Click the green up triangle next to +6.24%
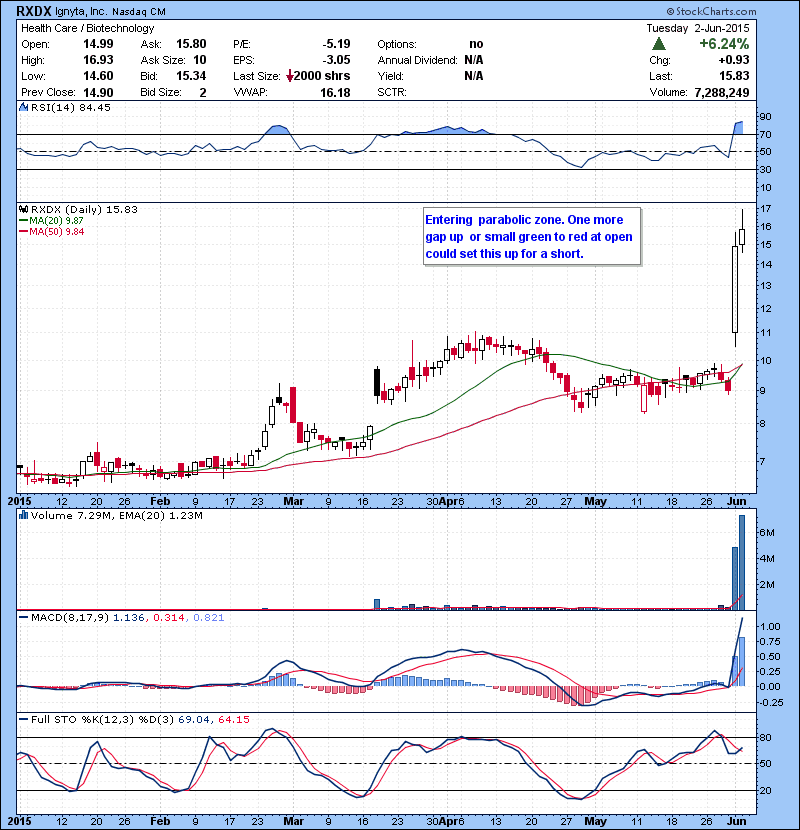This screenshot has width=800, height=830. (x=659, y=43)
